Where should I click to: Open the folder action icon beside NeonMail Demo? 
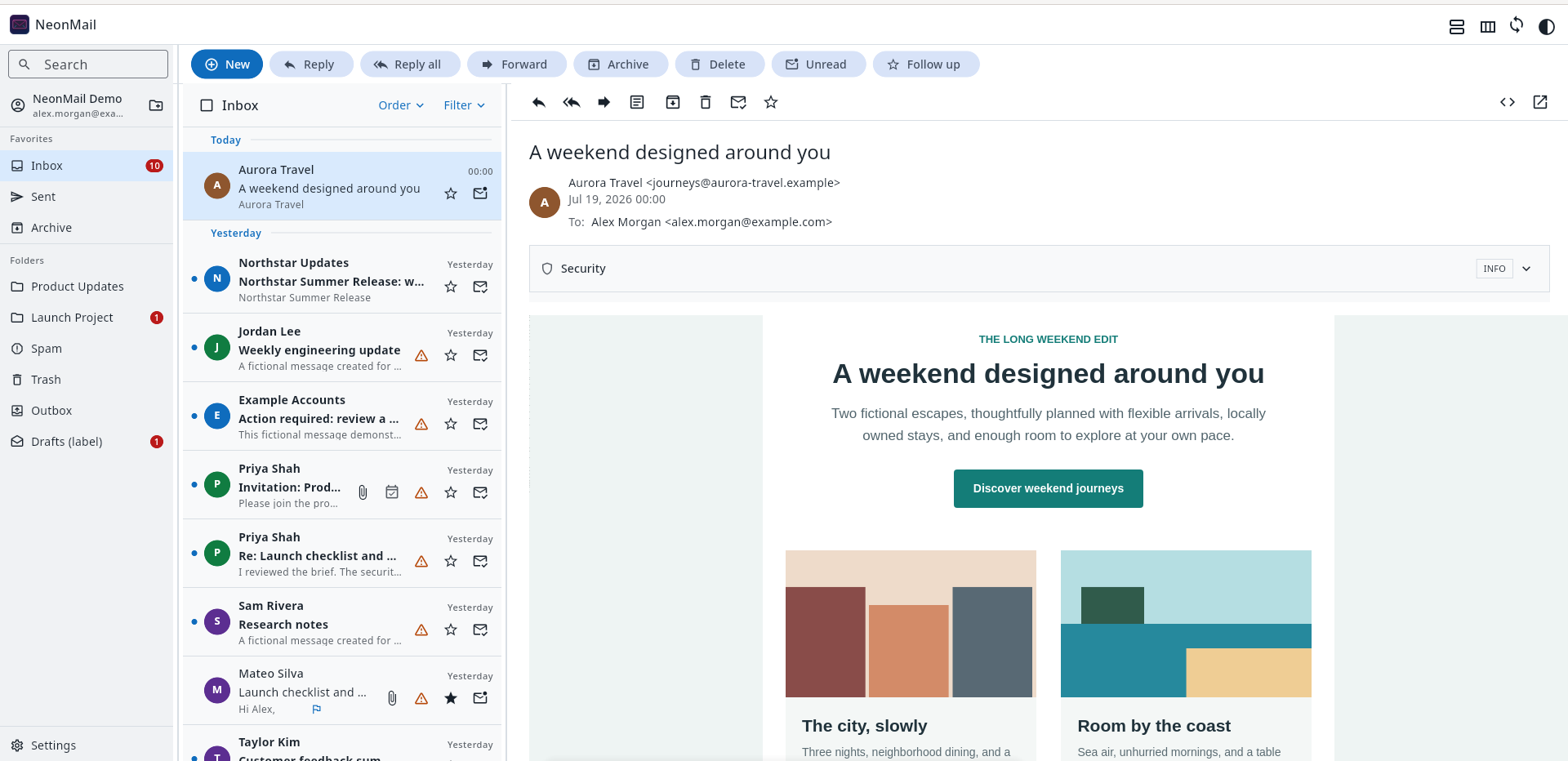[x=156, y=105]
